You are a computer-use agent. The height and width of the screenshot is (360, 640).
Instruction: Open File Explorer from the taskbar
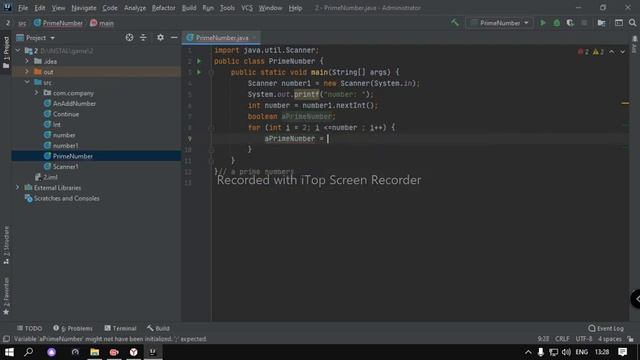point(95,352)
